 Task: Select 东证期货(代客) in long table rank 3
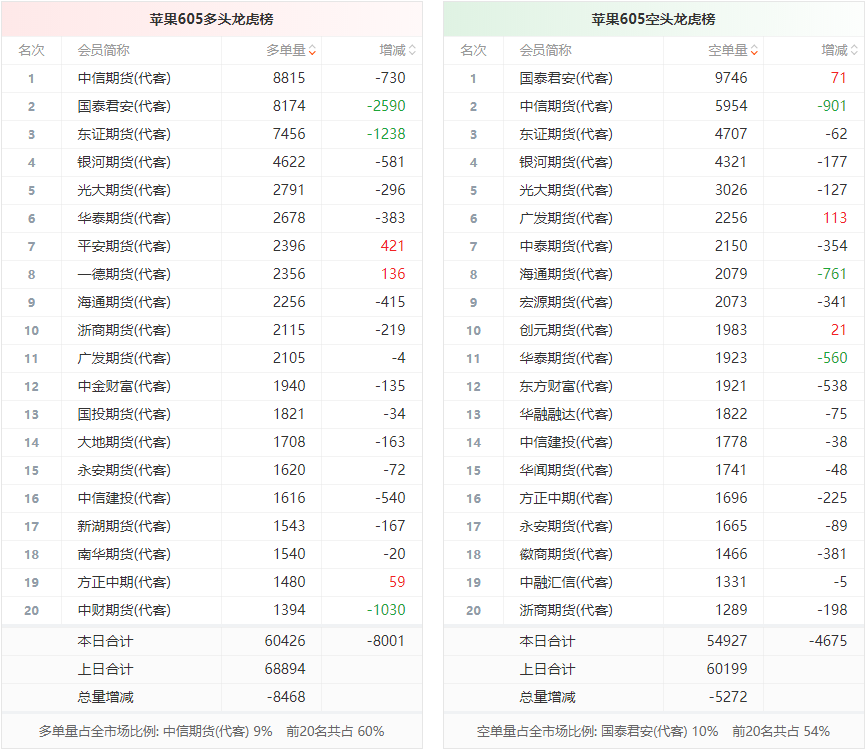coord(124,135)
